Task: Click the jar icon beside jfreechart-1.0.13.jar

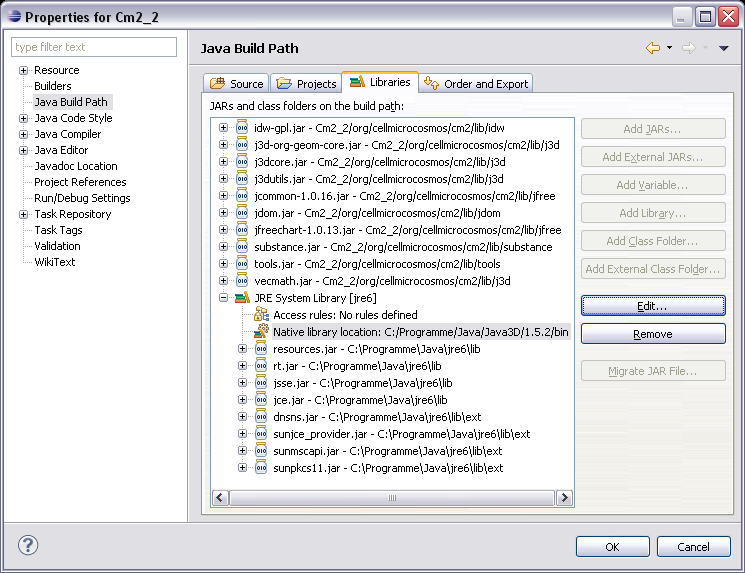Action: pos(242,229)
